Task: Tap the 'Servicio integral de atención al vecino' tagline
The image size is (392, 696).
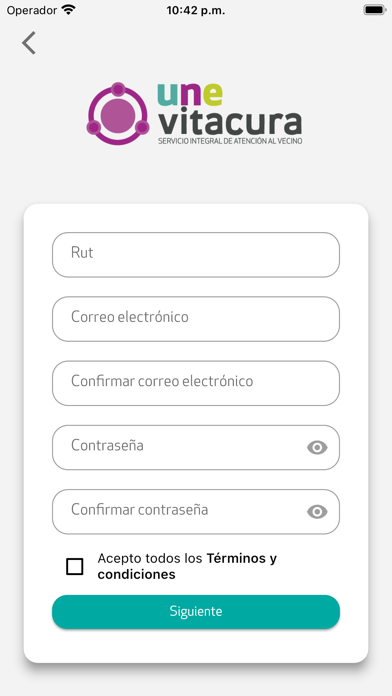Action: point(230,141)
